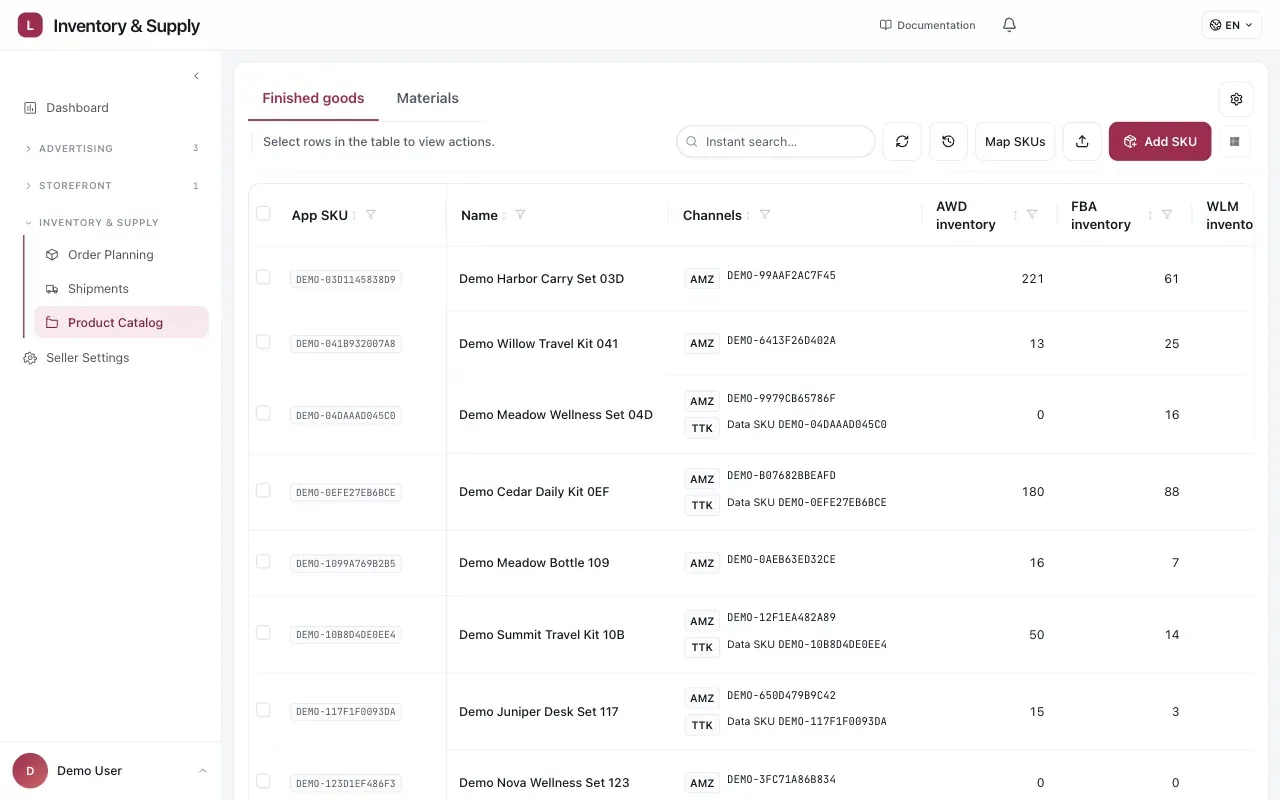The width and height of the screenshot is (1280, 800).
Task: Open Documentation link
Action: (x=927, y=25)
